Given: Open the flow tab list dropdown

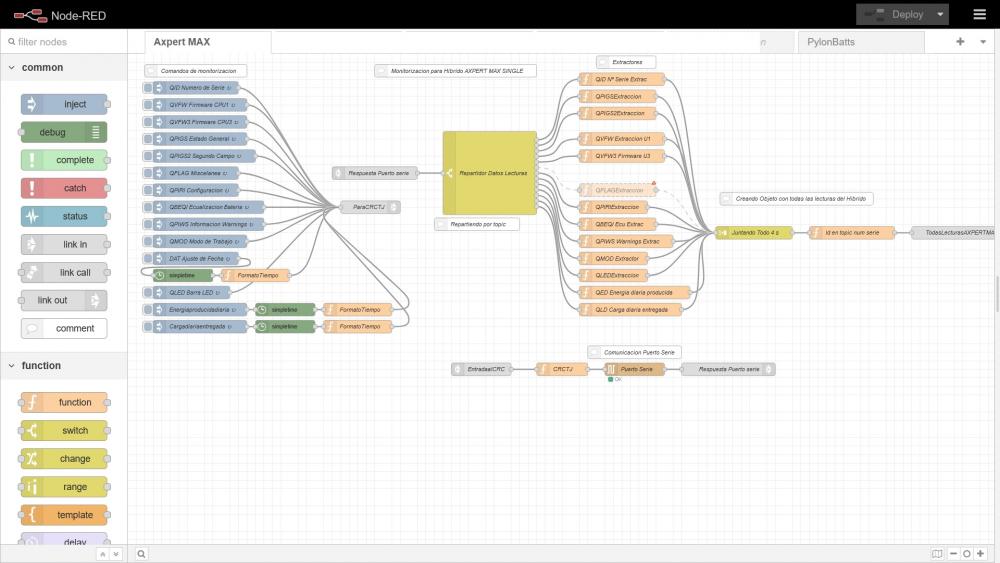Looking at the screenshot, I should [x=983, y=41].
